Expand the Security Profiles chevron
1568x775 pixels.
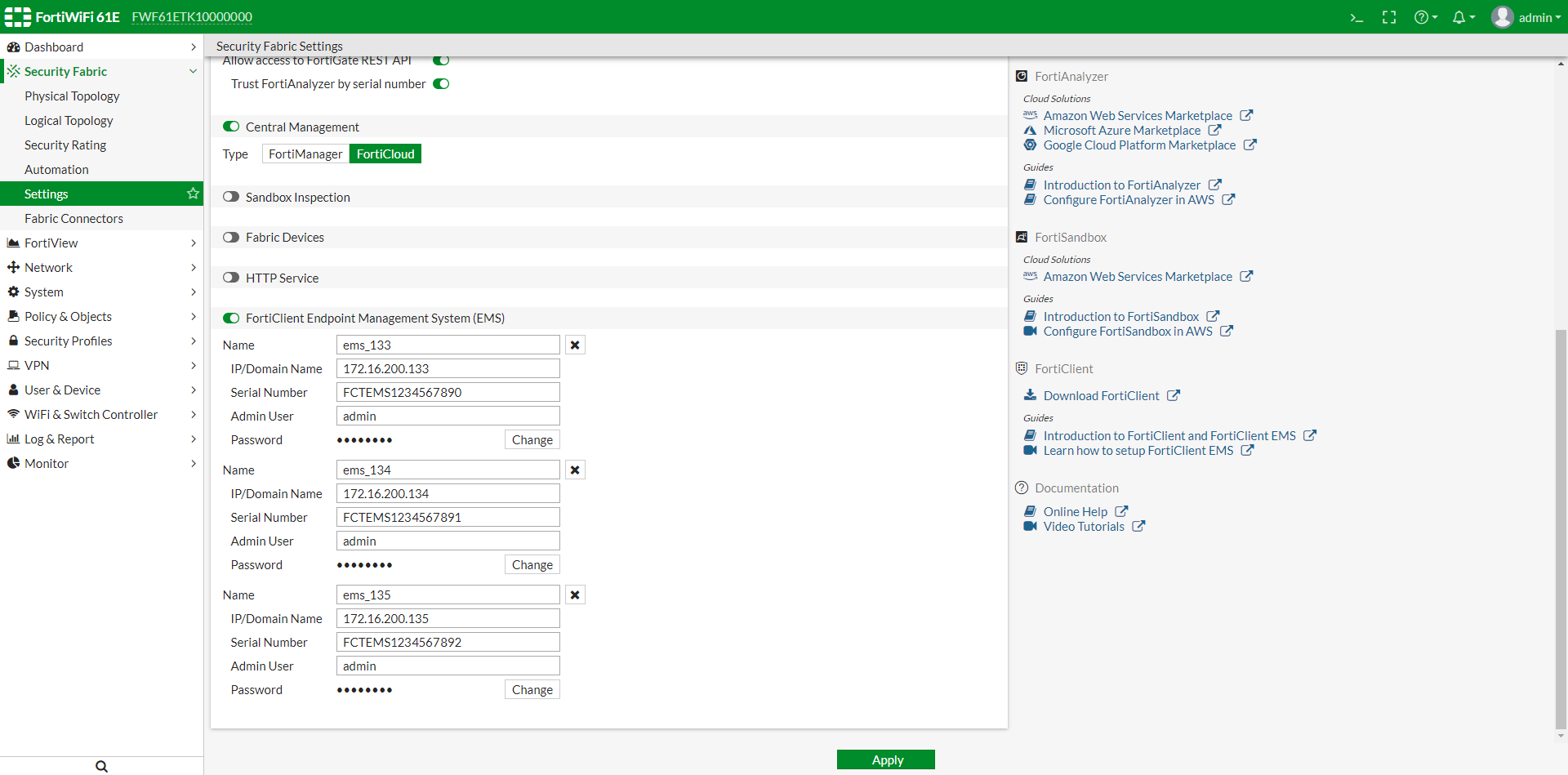click(194, 341)
